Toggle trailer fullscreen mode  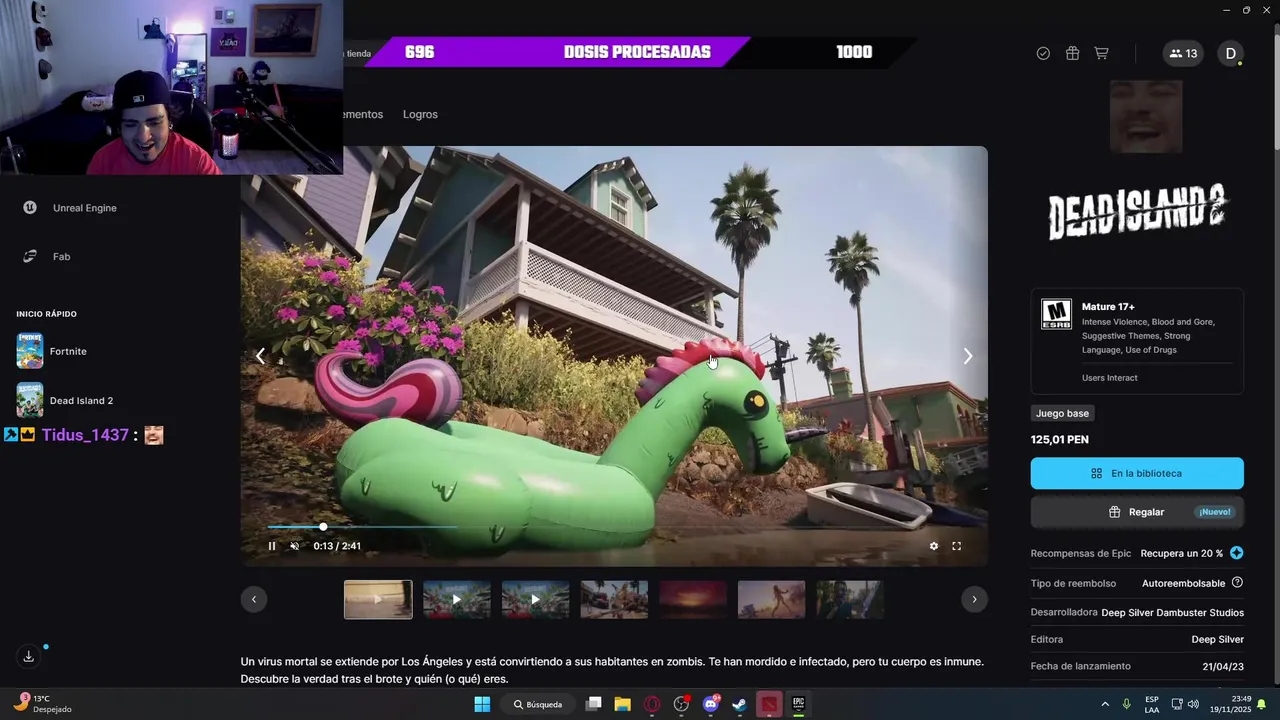[x=956, y=546]
